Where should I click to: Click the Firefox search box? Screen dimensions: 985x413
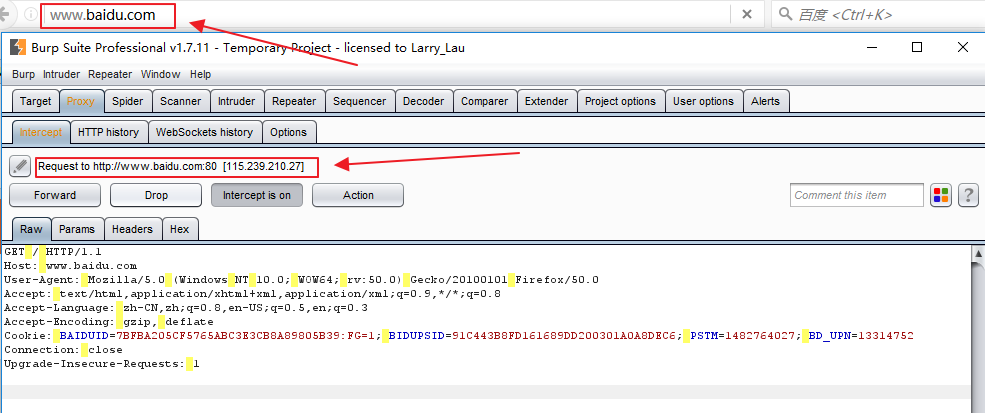click(878, 14)
